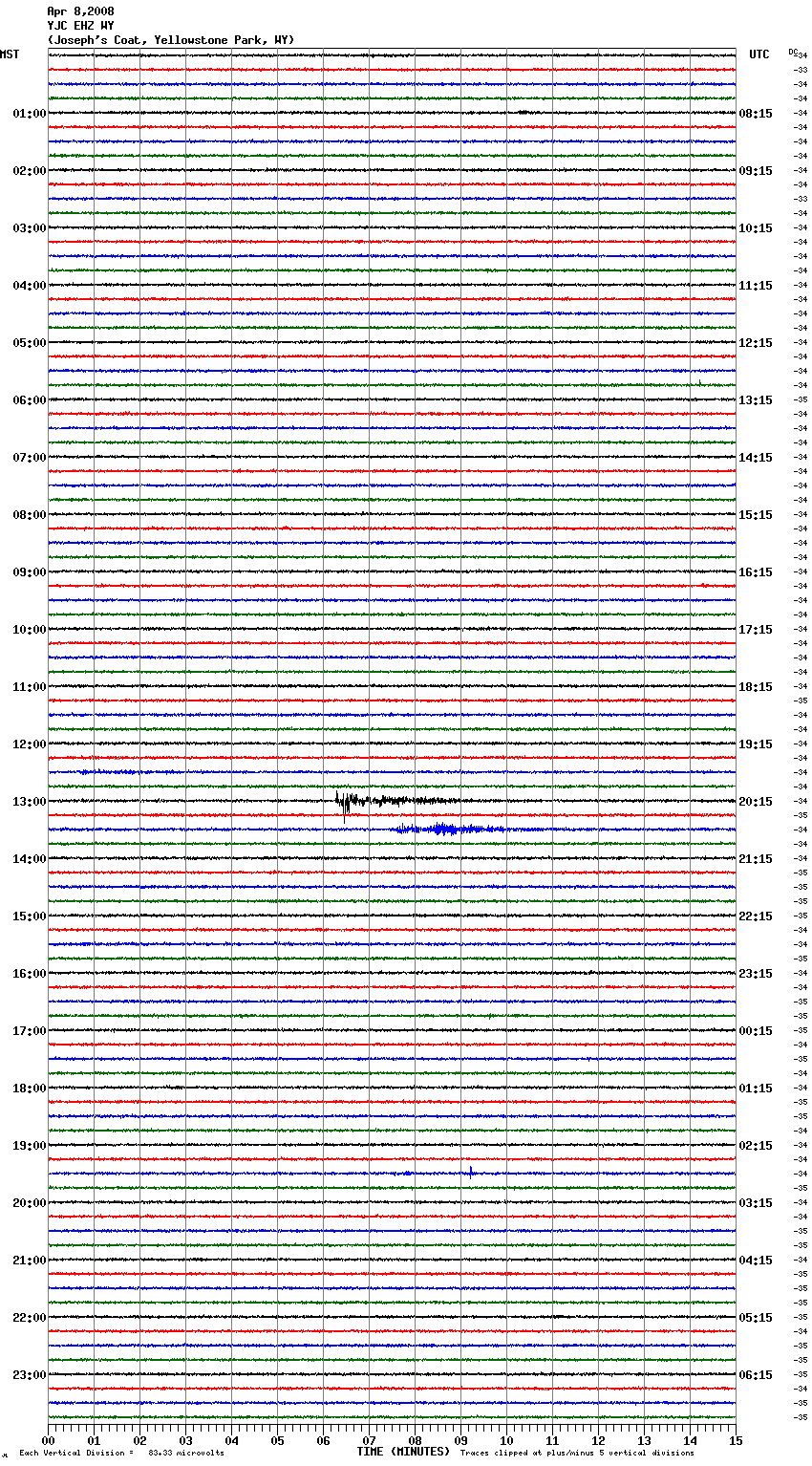
Task: Select the '07:00' MST hour label
Action: click(30, 458)
